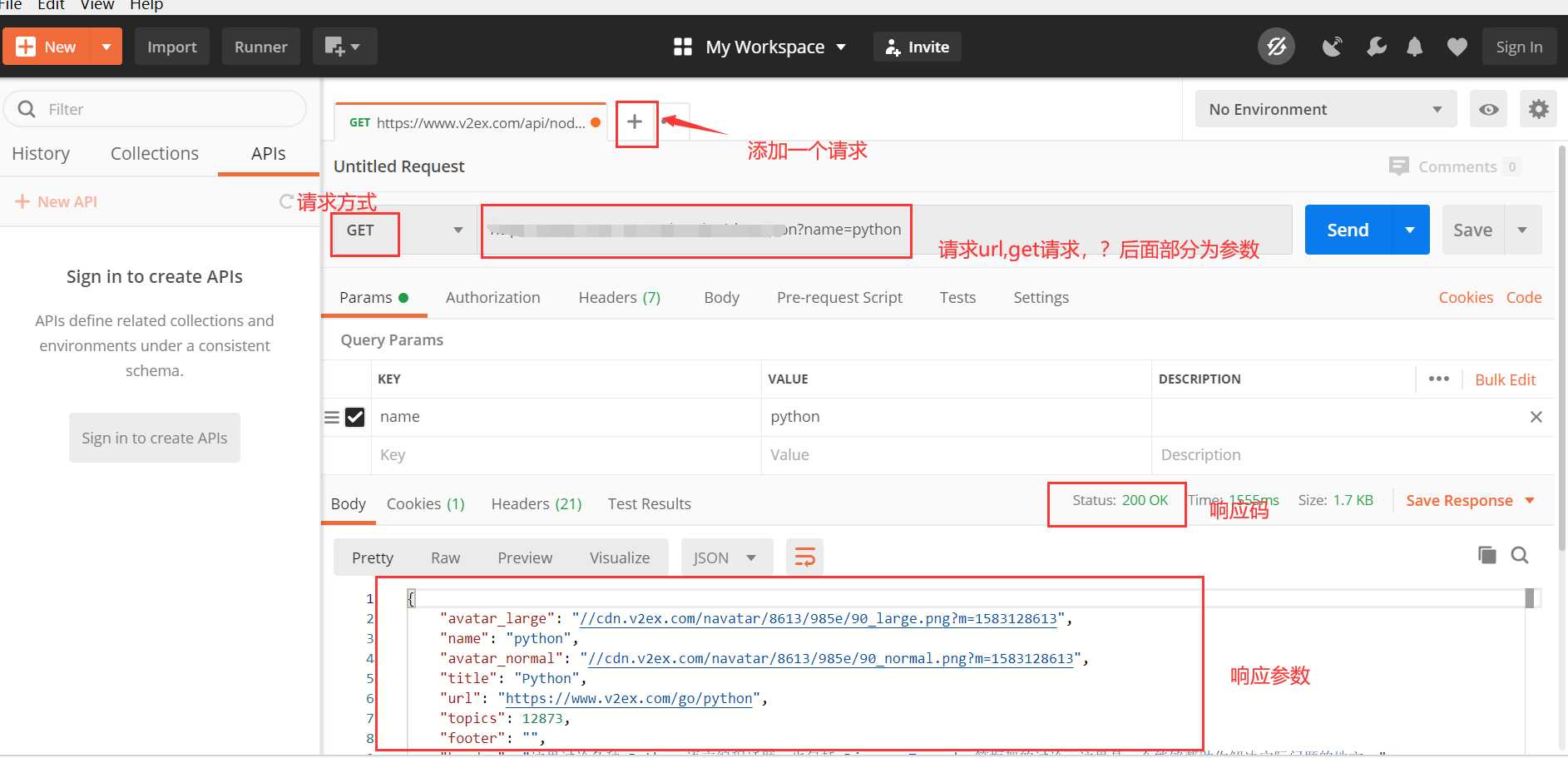1568x758 pixels.
Task: Click the New API link
Action: coord(57,201)
